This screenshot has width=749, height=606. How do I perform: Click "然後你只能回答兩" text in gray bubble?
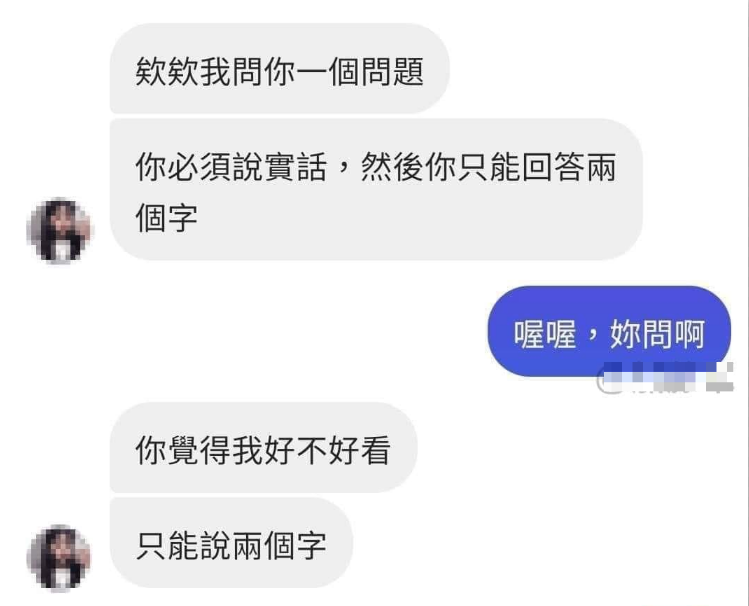[488, 167]
